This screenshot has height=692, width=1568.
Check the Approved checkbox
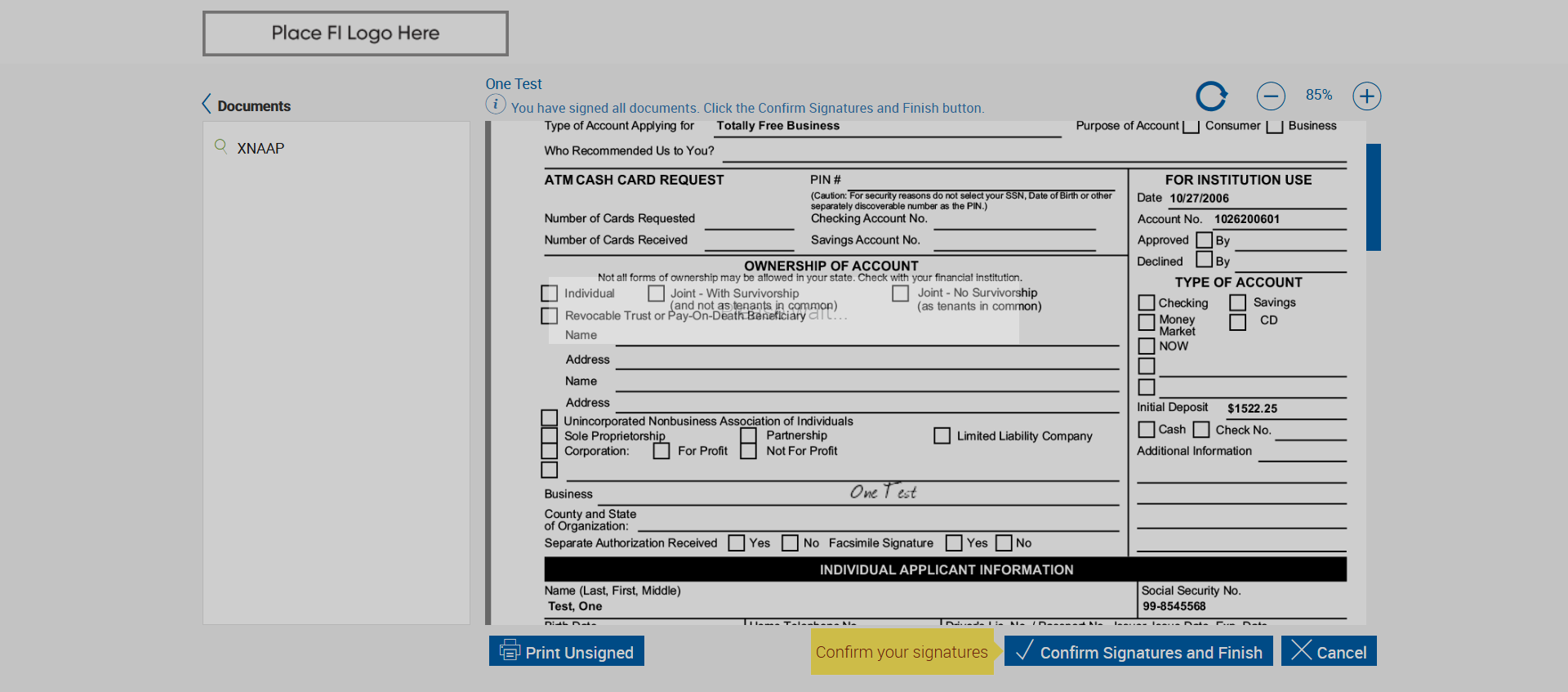[1204, 239]
